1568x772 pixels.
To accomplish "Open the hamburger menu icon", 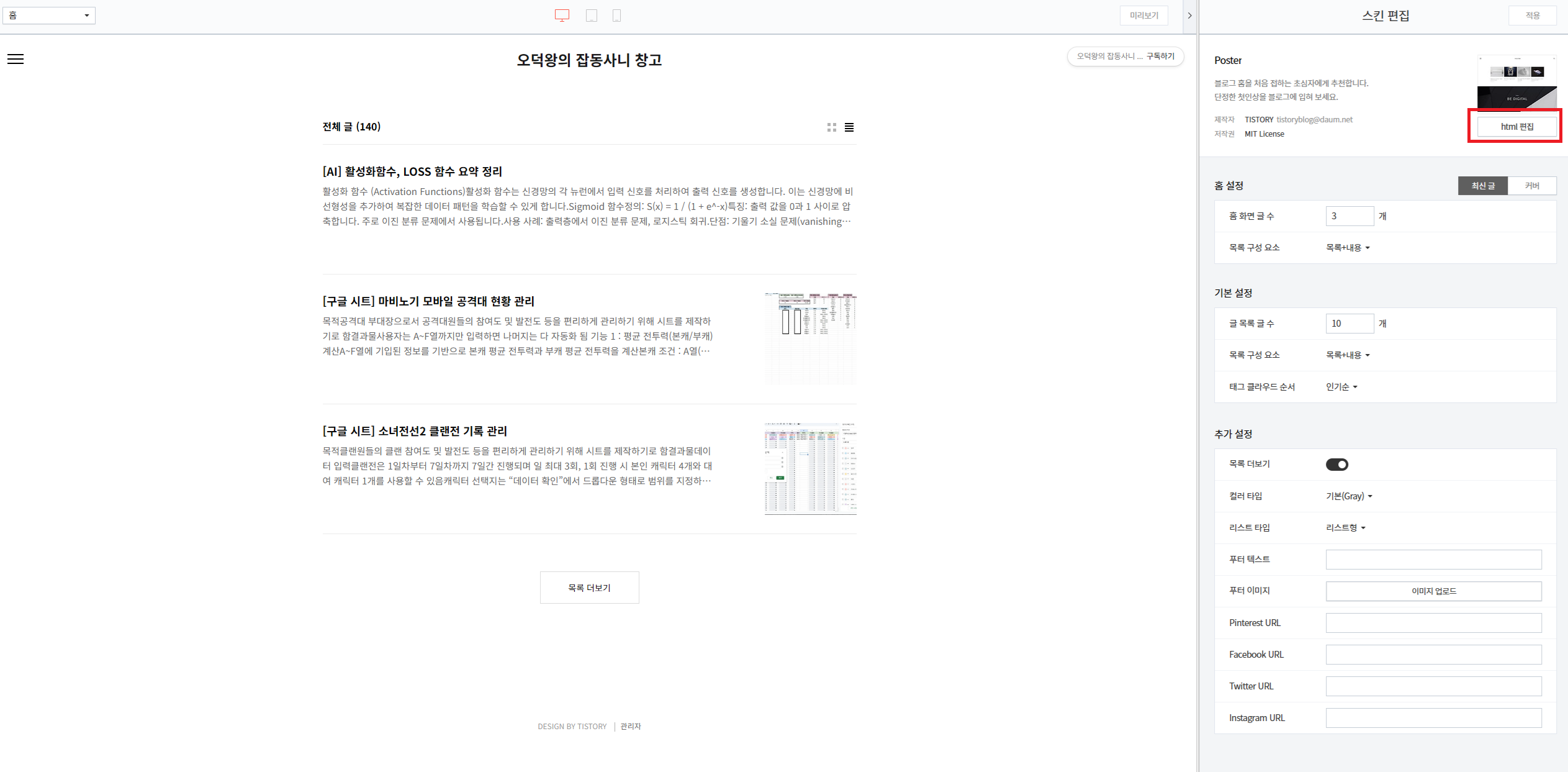I will (x=16, y=59).
